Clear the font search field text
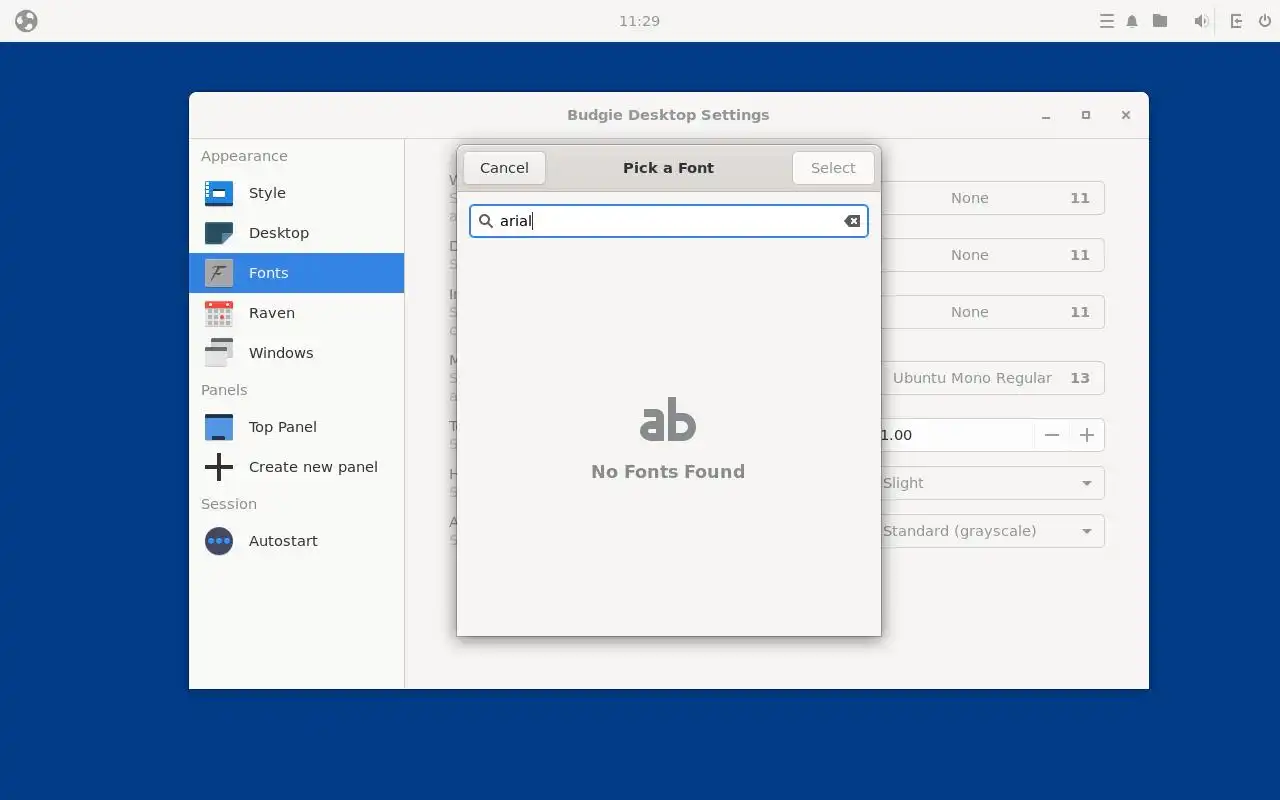Viewport: 1280px width, 800px height. 852,221
